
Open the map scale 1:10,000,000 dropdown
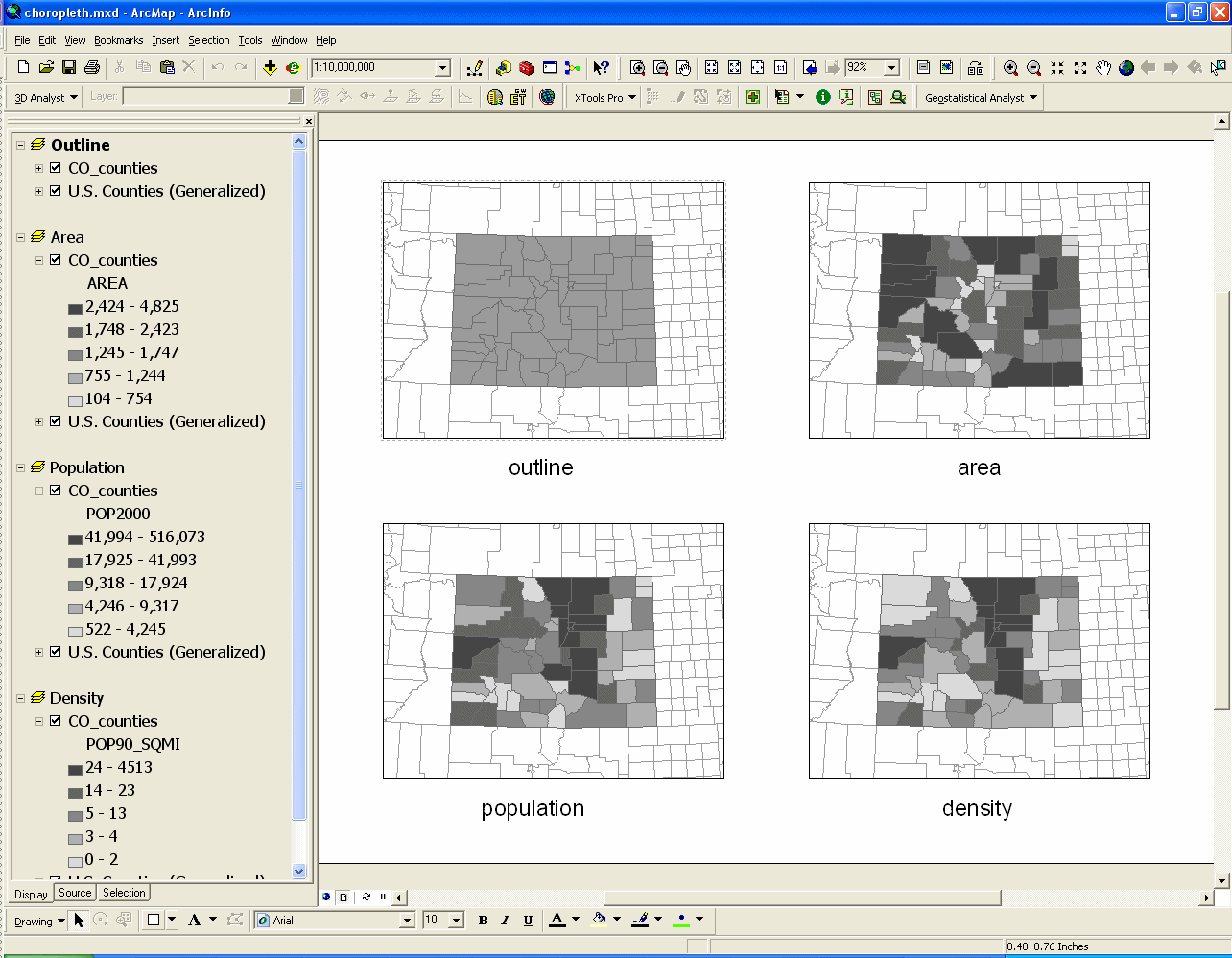pos(442,67)
